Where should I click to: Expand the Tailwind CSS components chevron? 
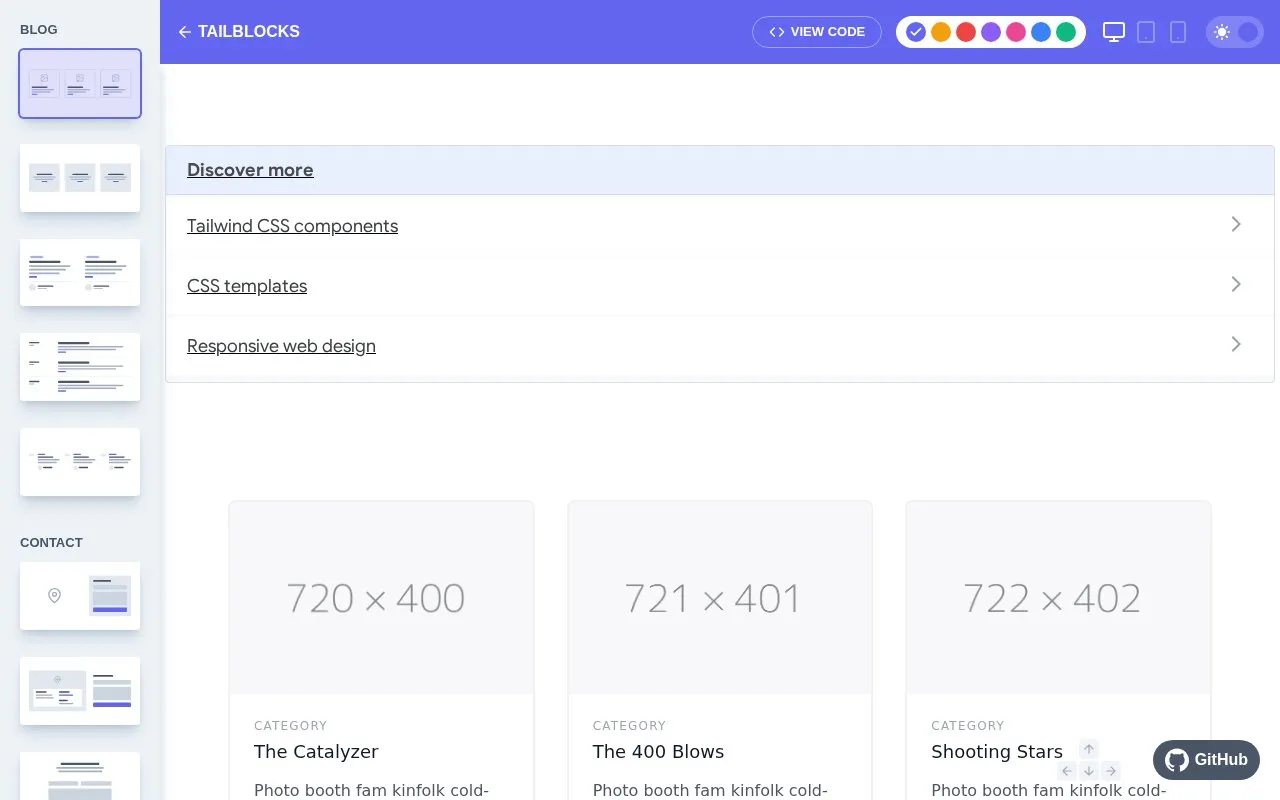[1236, 224]
